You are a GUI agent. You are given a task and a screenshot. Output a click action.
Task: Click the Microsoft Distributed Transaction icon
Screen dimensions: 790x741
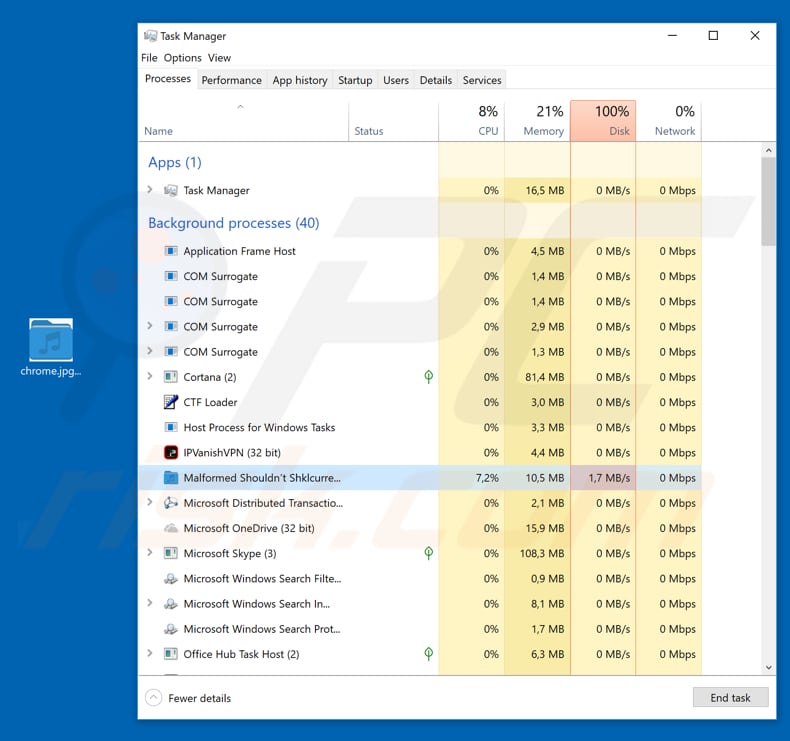(x=171, y=503)
